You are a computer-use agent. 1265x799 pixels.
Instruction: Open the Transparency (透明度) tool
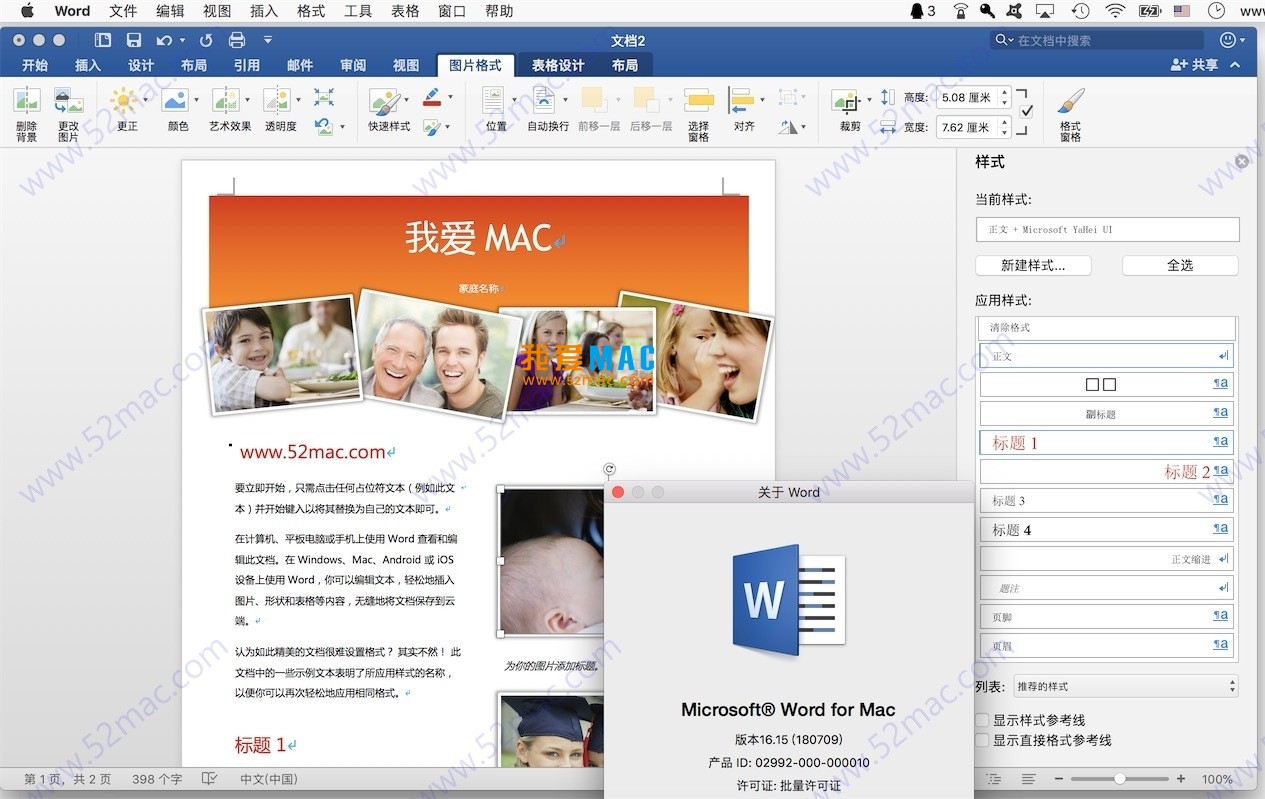tap(276, 101)
